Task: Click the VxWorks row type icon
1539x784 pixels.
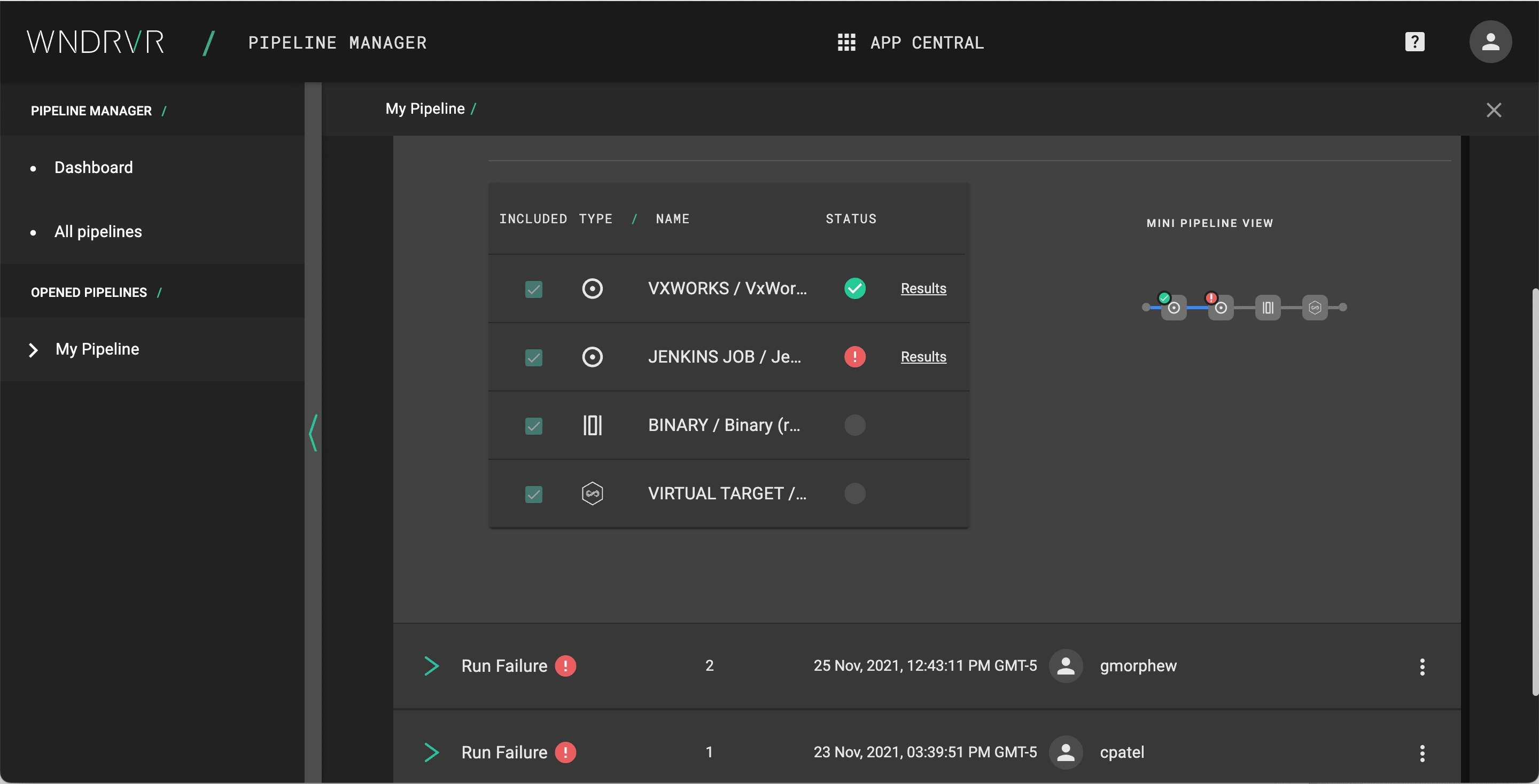Action: pyautogui.click(x=592, y=289)
